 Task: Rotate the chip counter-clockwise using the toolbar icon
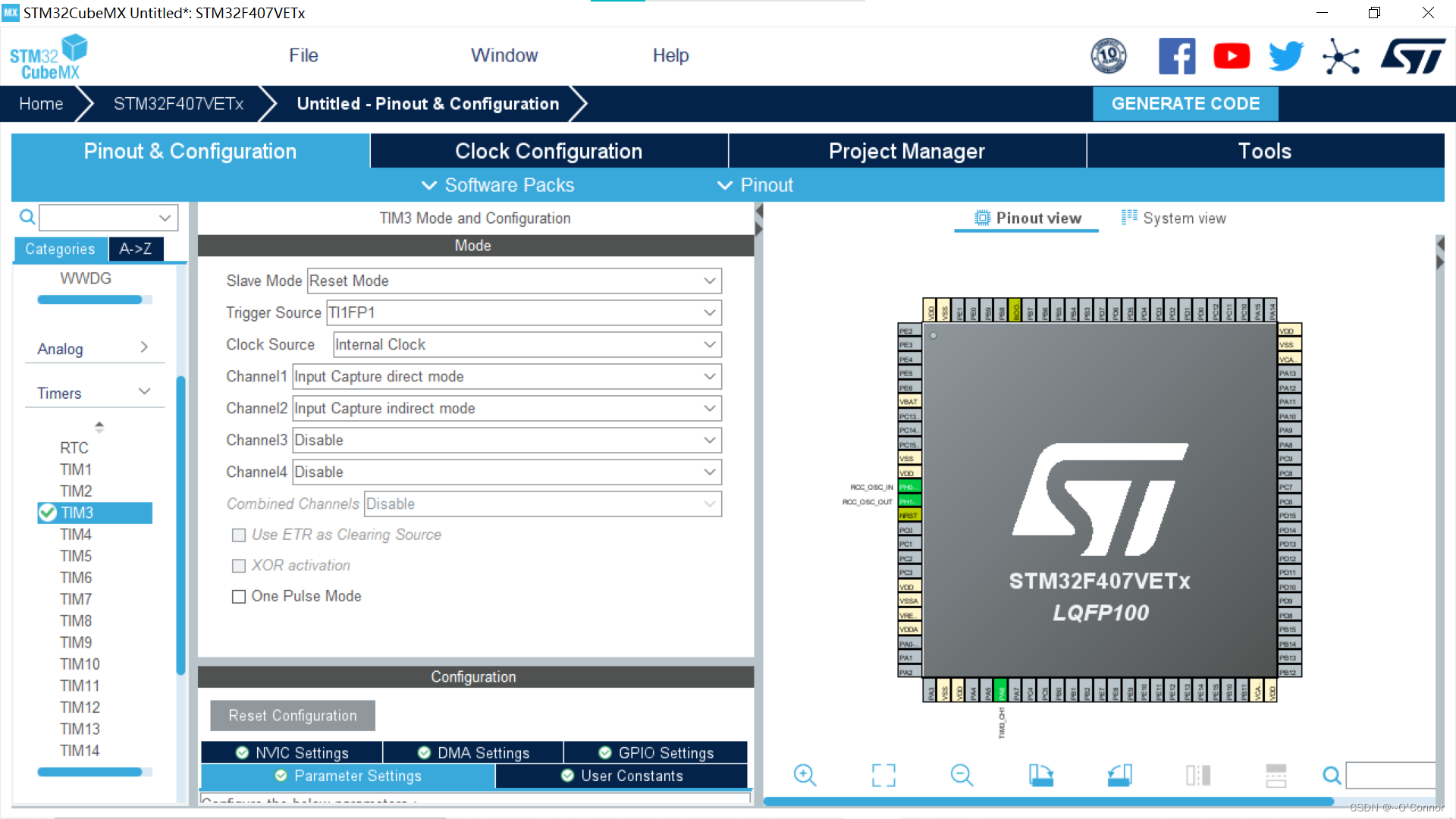pyautogui.click(x=1119, y=775)
